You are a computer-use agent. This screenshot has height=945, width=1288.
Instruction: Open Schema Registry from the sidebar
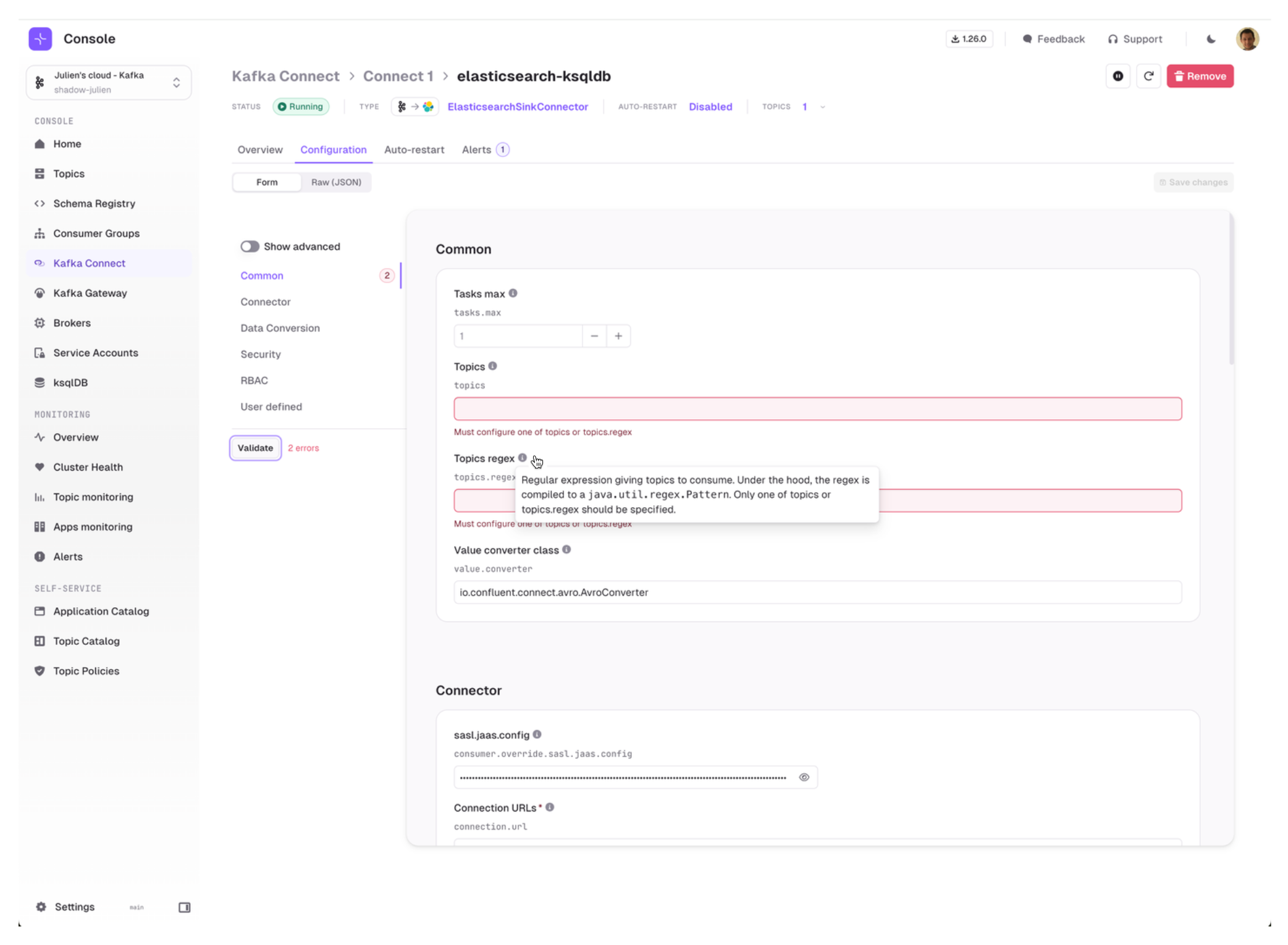tap(94, 203)
